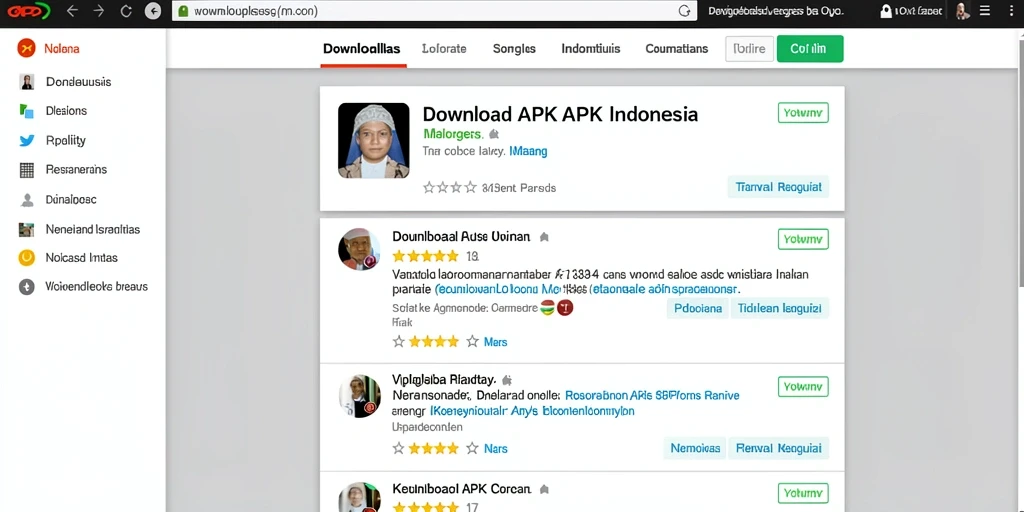Screen dimensions: 1024x512
Task: Click Yotwnv on Download APK APK Indonesia card
Action: pyautogui.click(x=803, y=112)
